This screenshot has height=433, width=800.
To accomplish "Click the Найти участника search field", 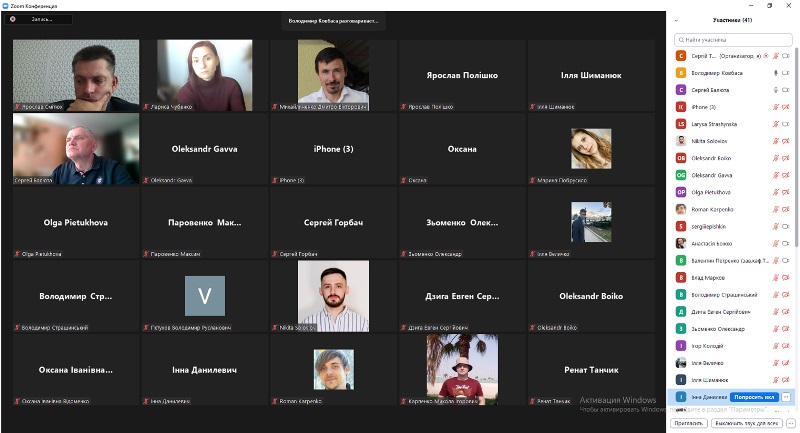I will click(x=733, y=40).
